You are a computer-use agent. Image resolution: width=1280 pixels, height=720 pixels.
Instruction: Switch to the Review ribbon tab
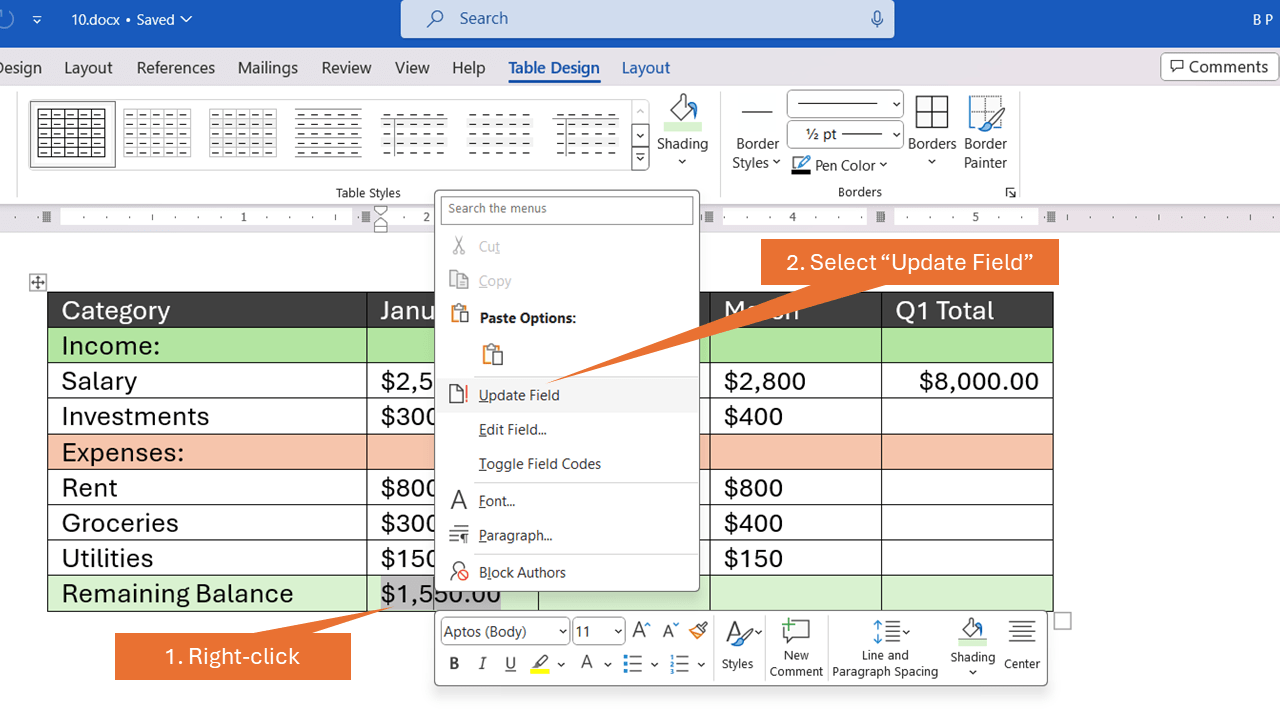(346, 67)
